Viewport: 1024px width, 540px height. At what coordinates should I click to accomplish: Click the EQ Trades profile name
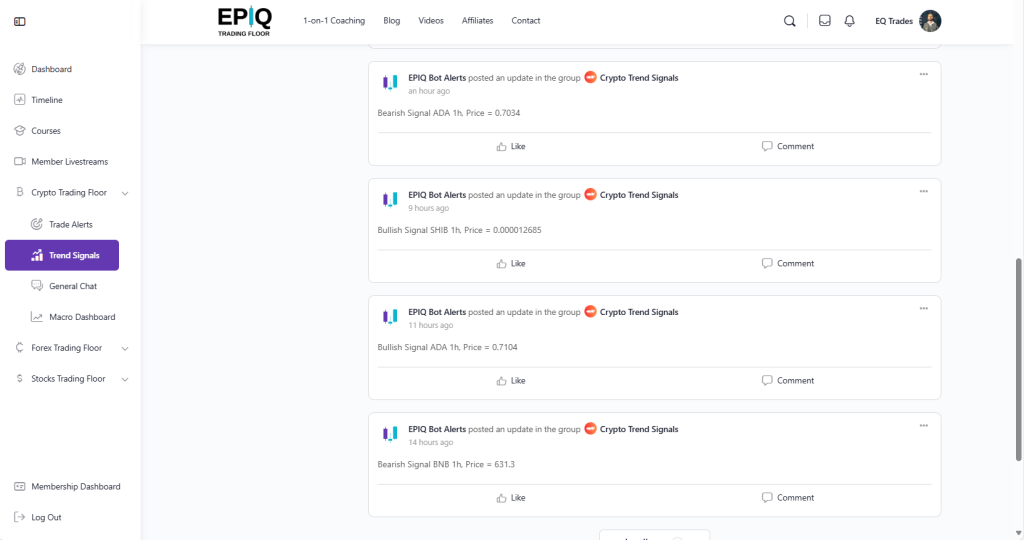[894, 21]
